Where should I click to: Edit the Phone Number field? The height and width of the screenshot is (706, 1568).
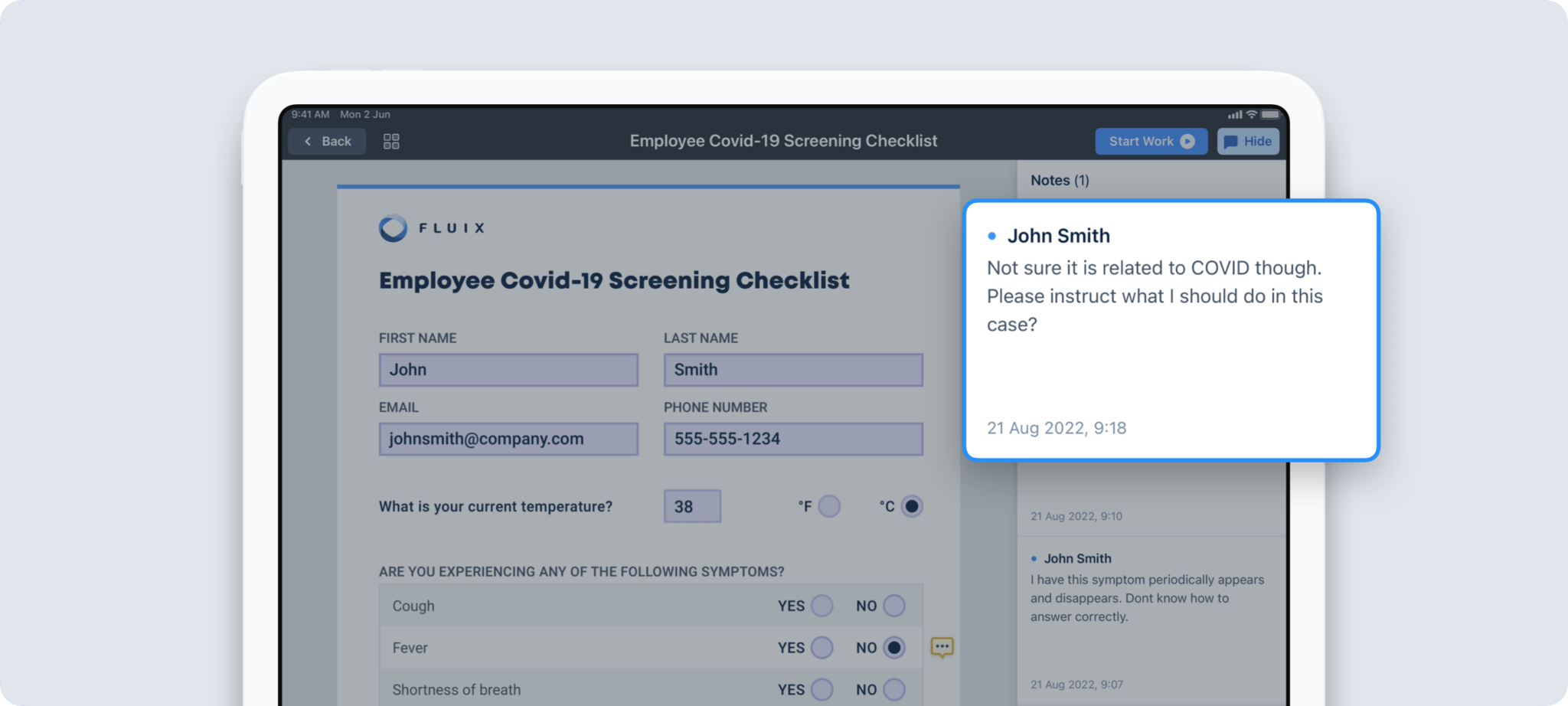pos(792,440)
